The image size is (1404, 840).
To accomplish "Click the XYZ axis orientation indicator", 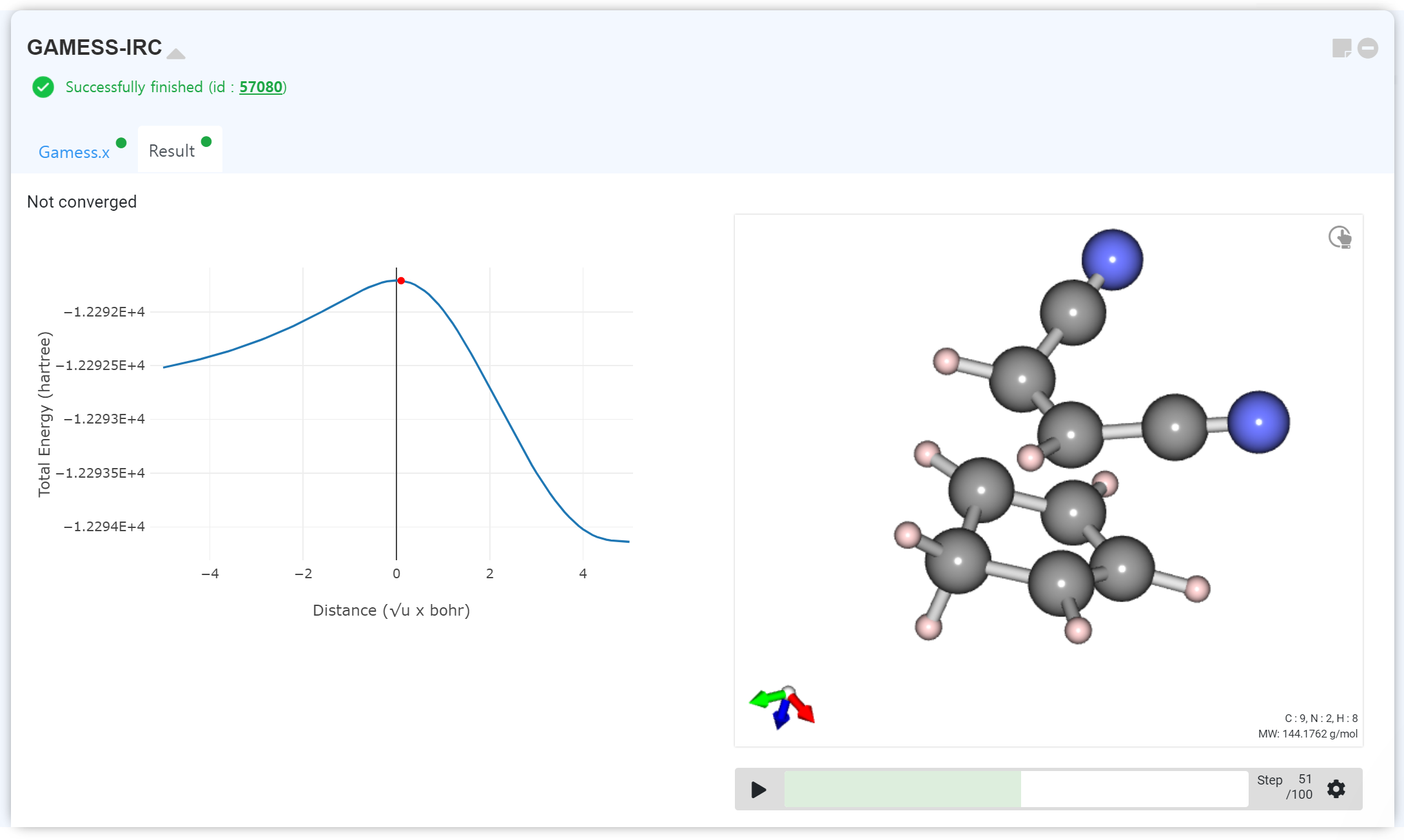I will pos(783,707).
